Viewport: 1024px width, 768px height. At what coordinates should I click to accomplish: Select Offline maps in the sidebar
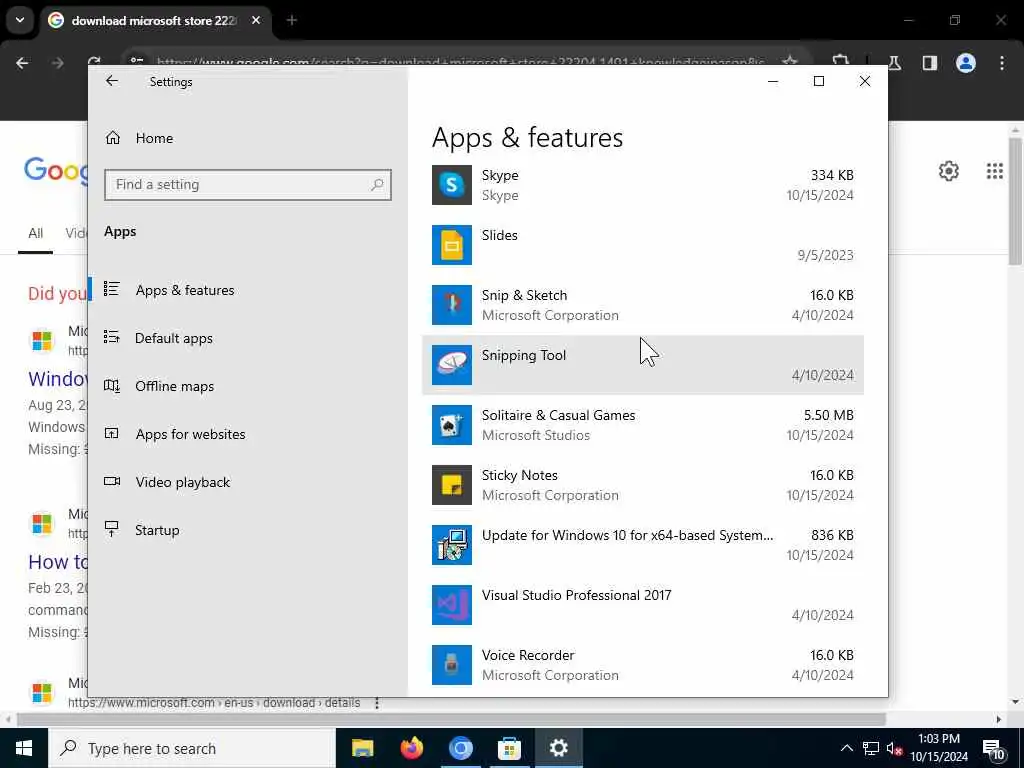click(x=174, y=386)
